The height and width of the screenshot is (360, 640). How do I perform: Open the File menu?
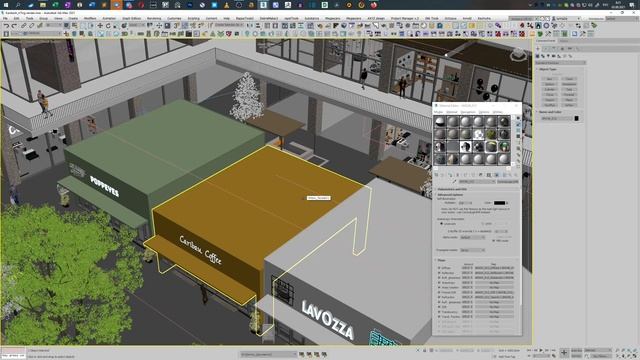click(5, 18)
